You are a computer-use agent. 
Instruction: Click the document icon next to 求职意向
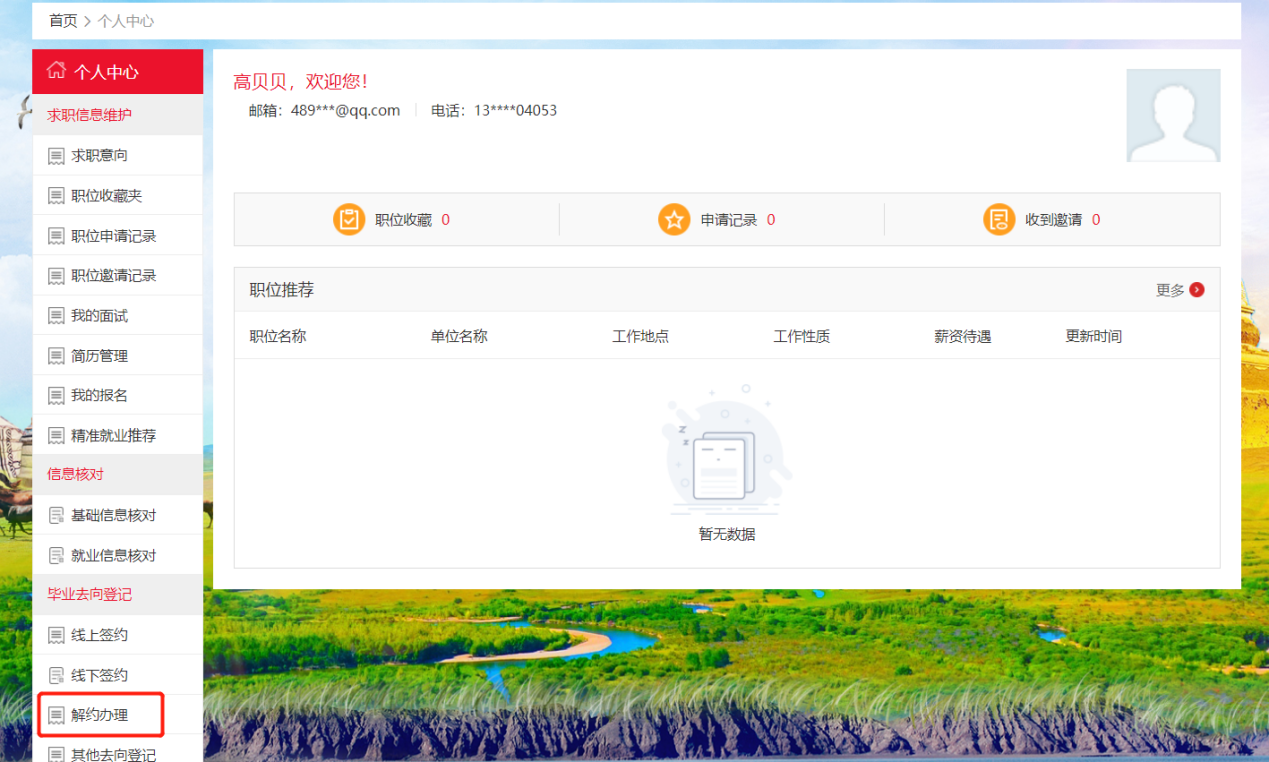click(56, 156)
